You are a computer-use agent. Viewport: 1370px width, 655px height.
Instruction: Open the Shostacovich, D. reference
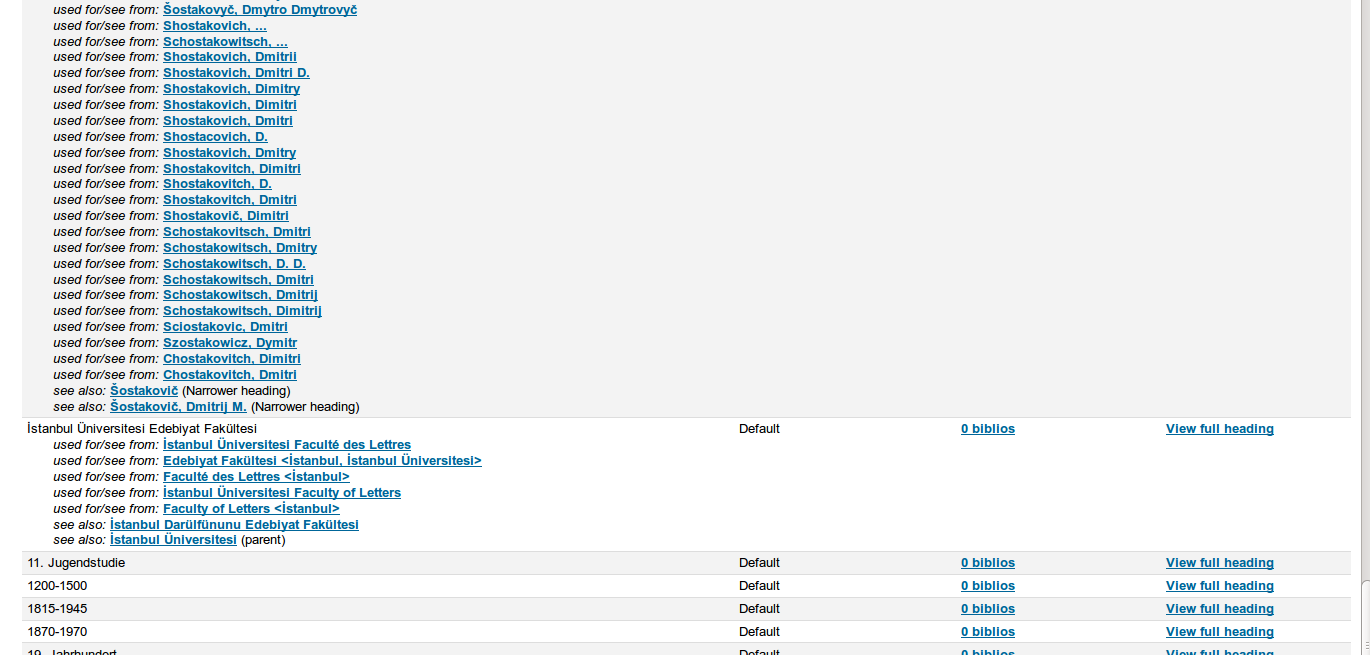tap(215, 137)
